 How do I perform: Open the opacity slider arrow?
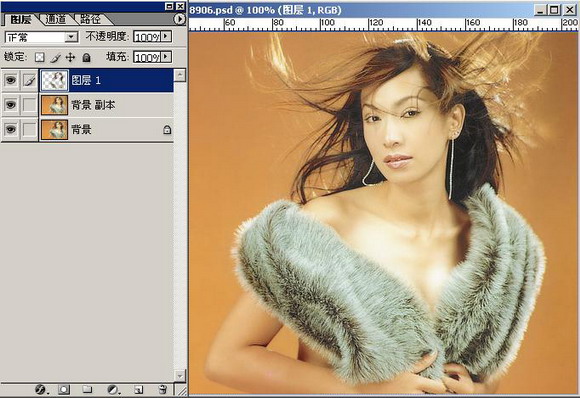[x=166, y=37]
